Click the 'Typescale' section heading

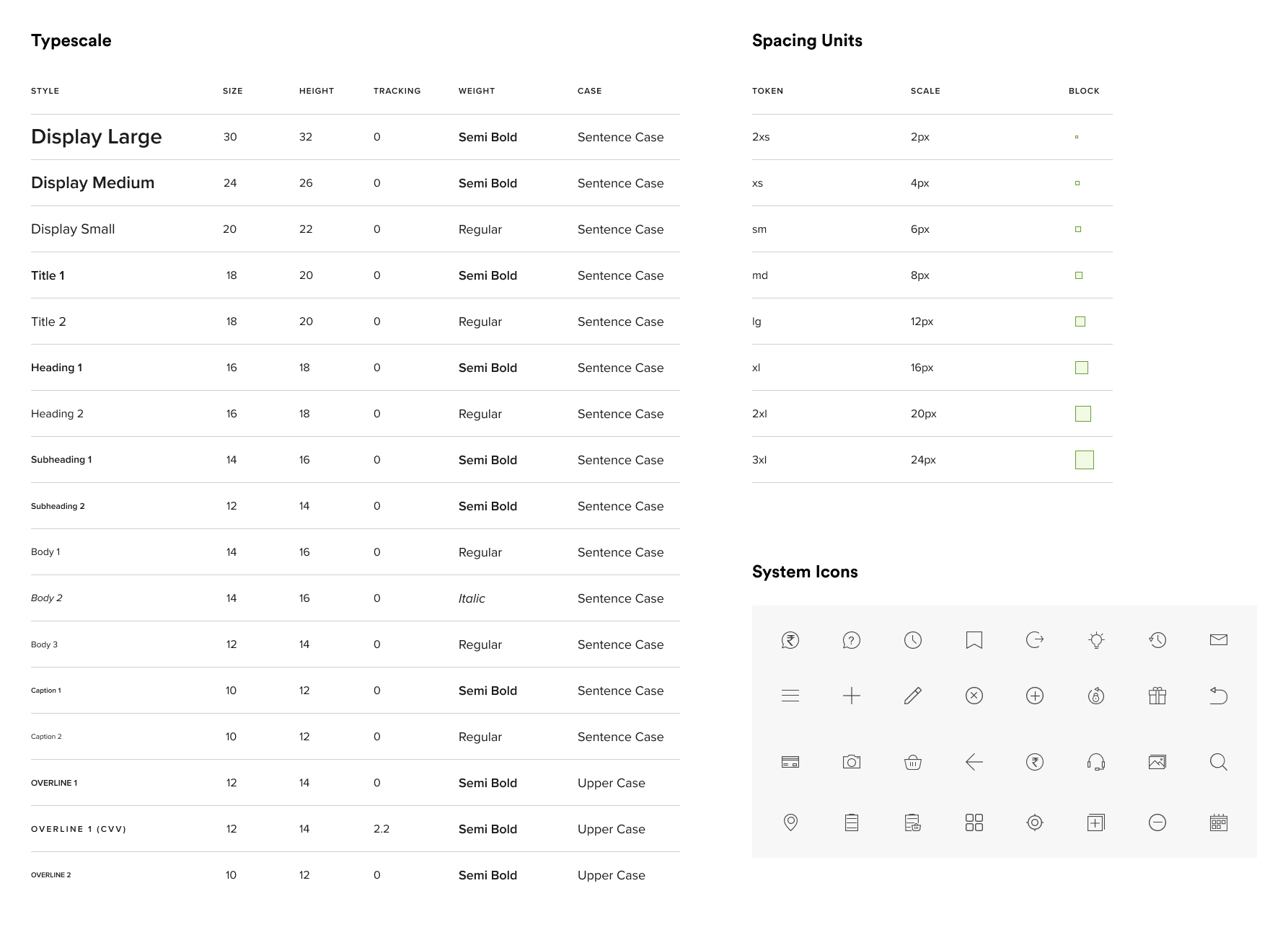tap(71, 40)
